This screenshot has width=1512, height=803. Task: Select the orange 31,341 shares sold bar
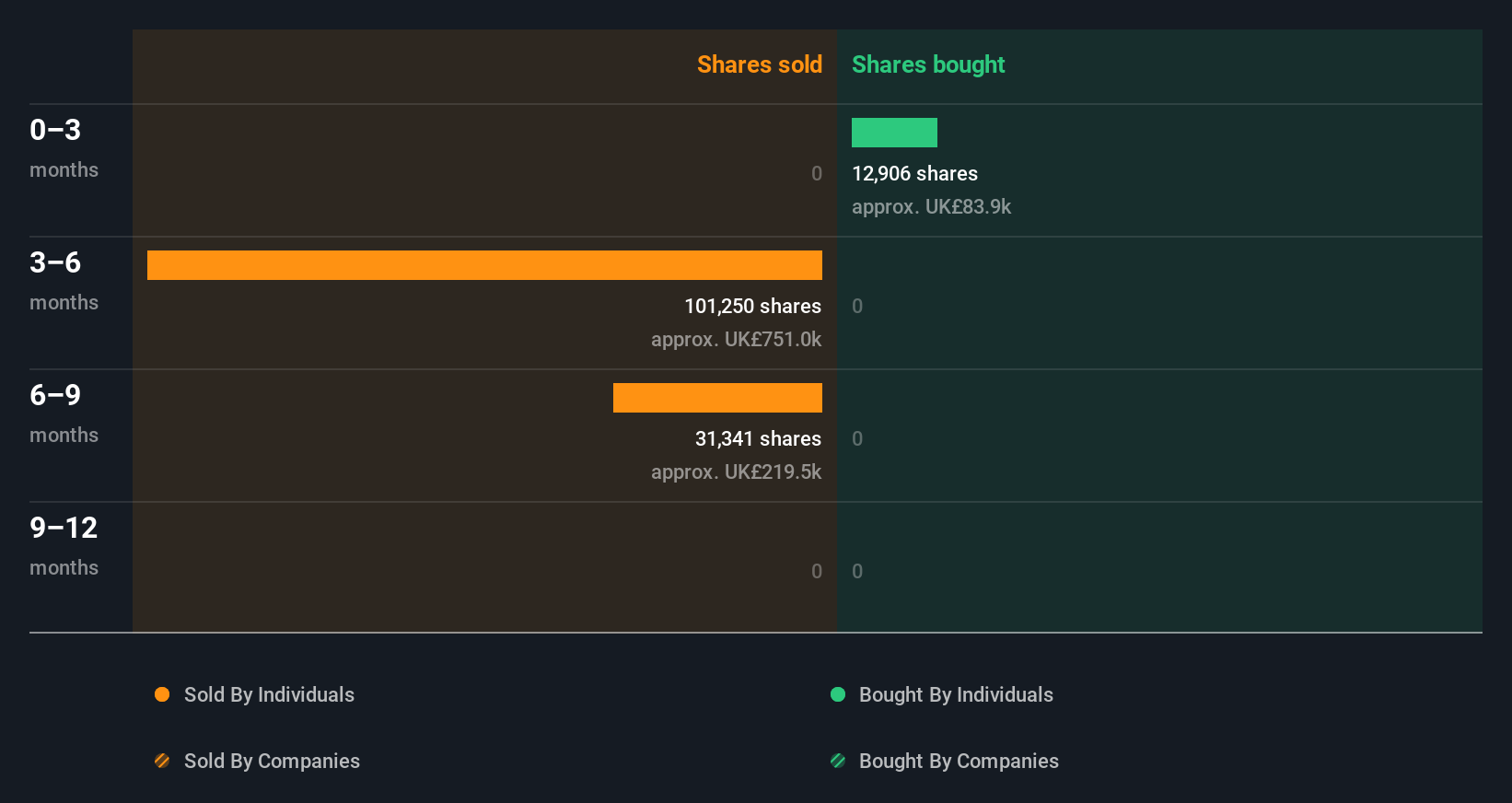(717, 398)
